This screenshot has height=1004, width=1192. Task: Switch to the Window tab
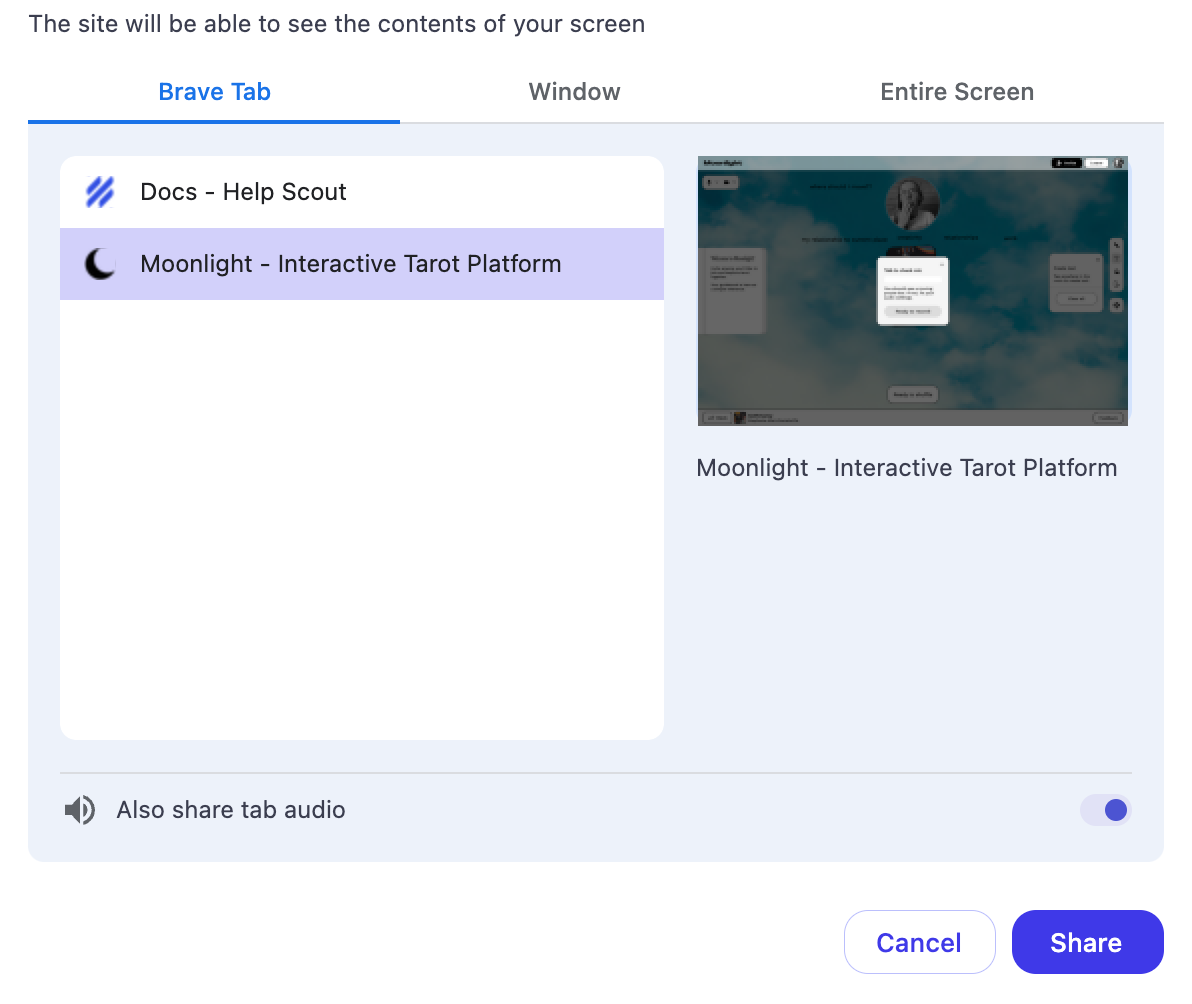tap(575, 92)
